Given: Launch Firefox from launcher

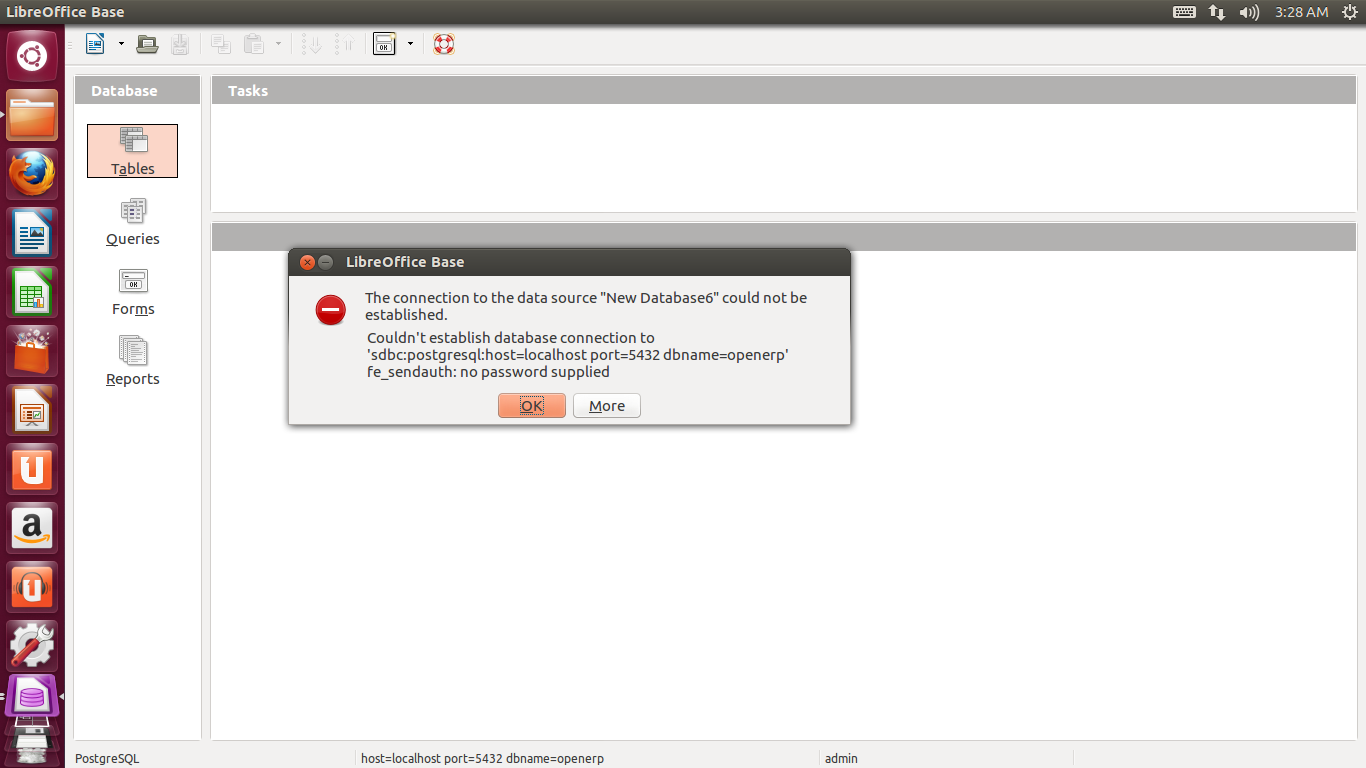Looking at the screenshot, I should (x=32, y=174).
